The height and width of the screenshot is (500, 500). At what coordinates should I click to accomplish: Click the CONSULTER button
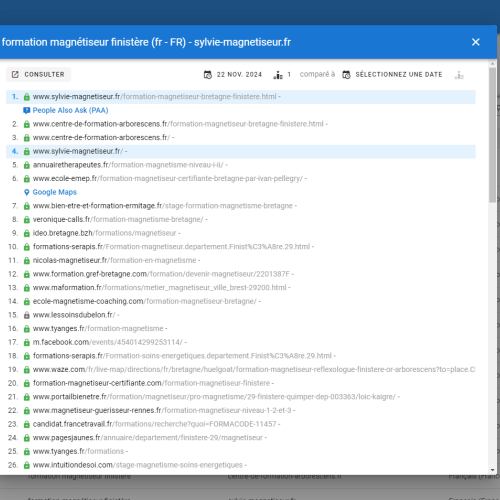(x=39, y=74)
